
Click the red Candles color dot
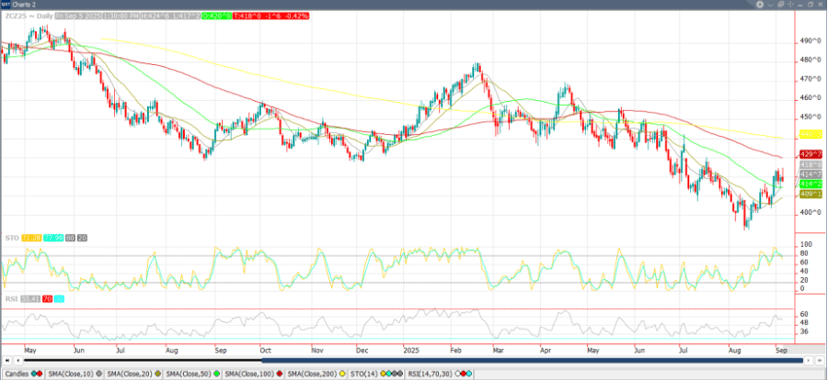(x=40, y=374)
